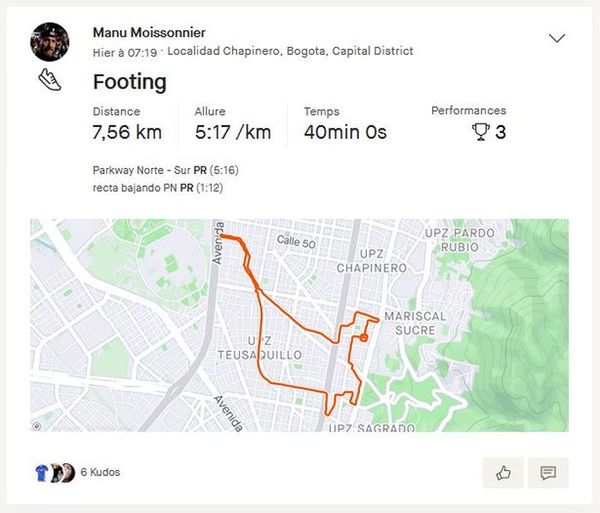This screenshot has width=600, height=513.
Task: Click the Performances trophy icon
Action: (x=479, y=132)
